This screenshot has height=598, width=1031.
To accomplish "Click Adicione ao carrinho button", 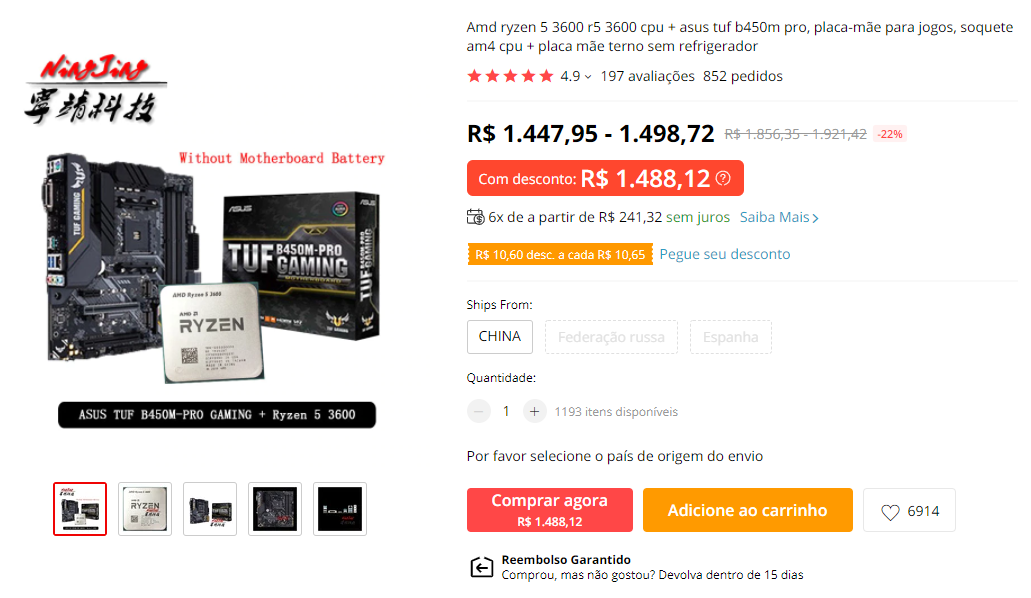I will 748,510.
